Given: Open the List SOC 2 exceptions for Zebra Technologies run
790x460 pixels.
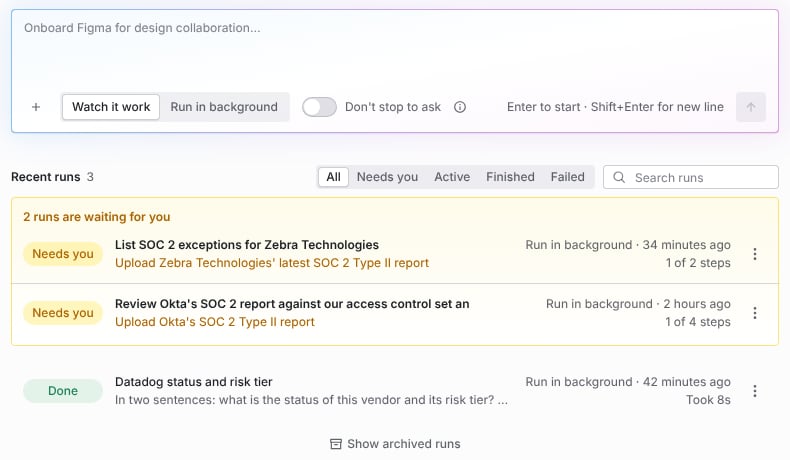Looking at the screenshot, I should coord(247,245).
